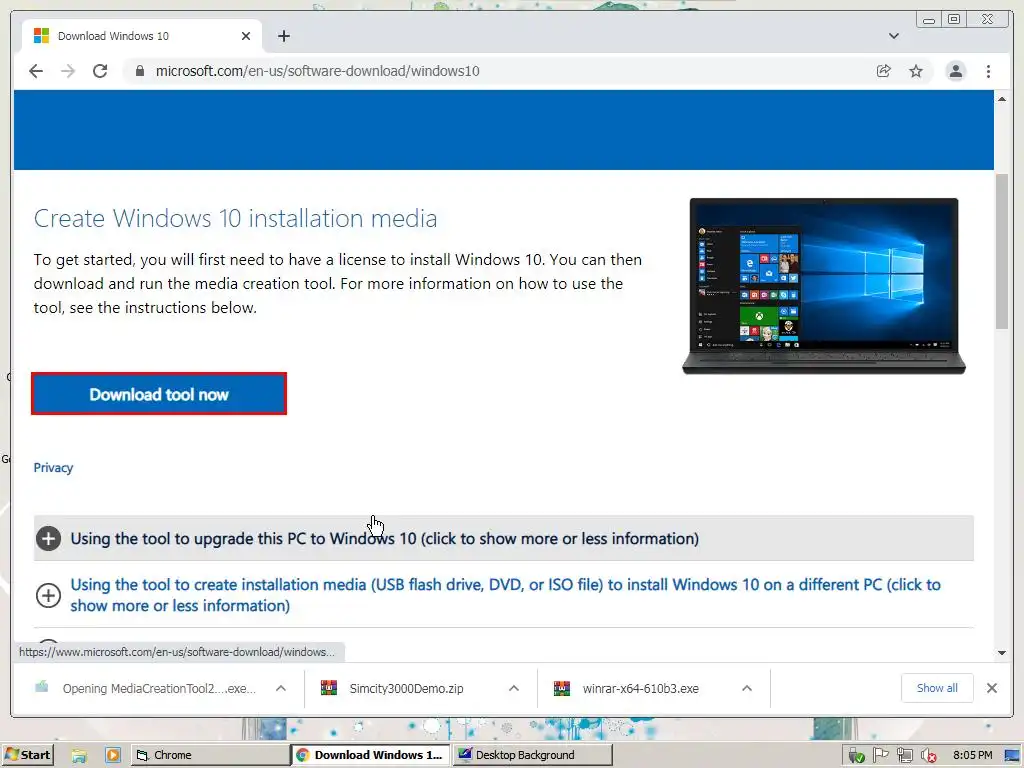Click the vertical scrollbar thumb
The image size is (1024, 768).
1002,251
